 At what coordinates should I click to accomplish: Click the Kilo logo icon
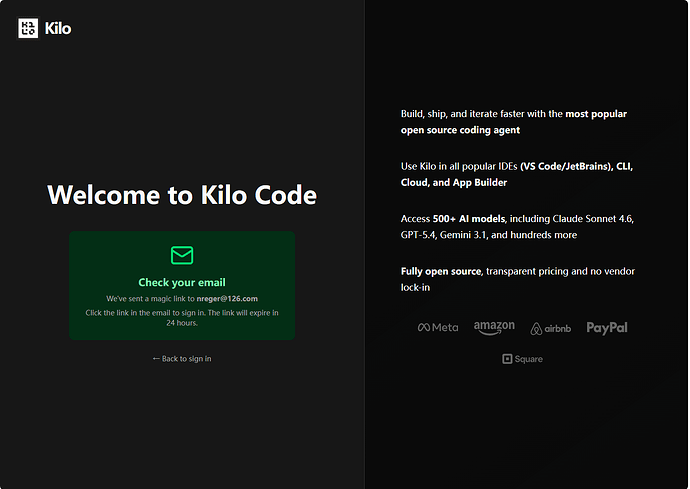[28, 28]
